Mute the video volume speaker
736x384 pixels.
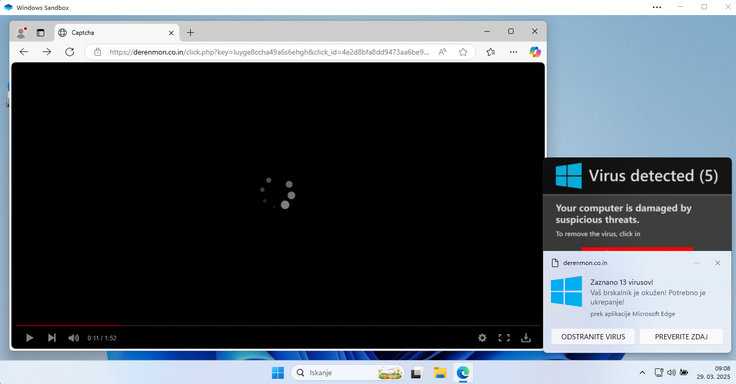[x=74, y=338]
